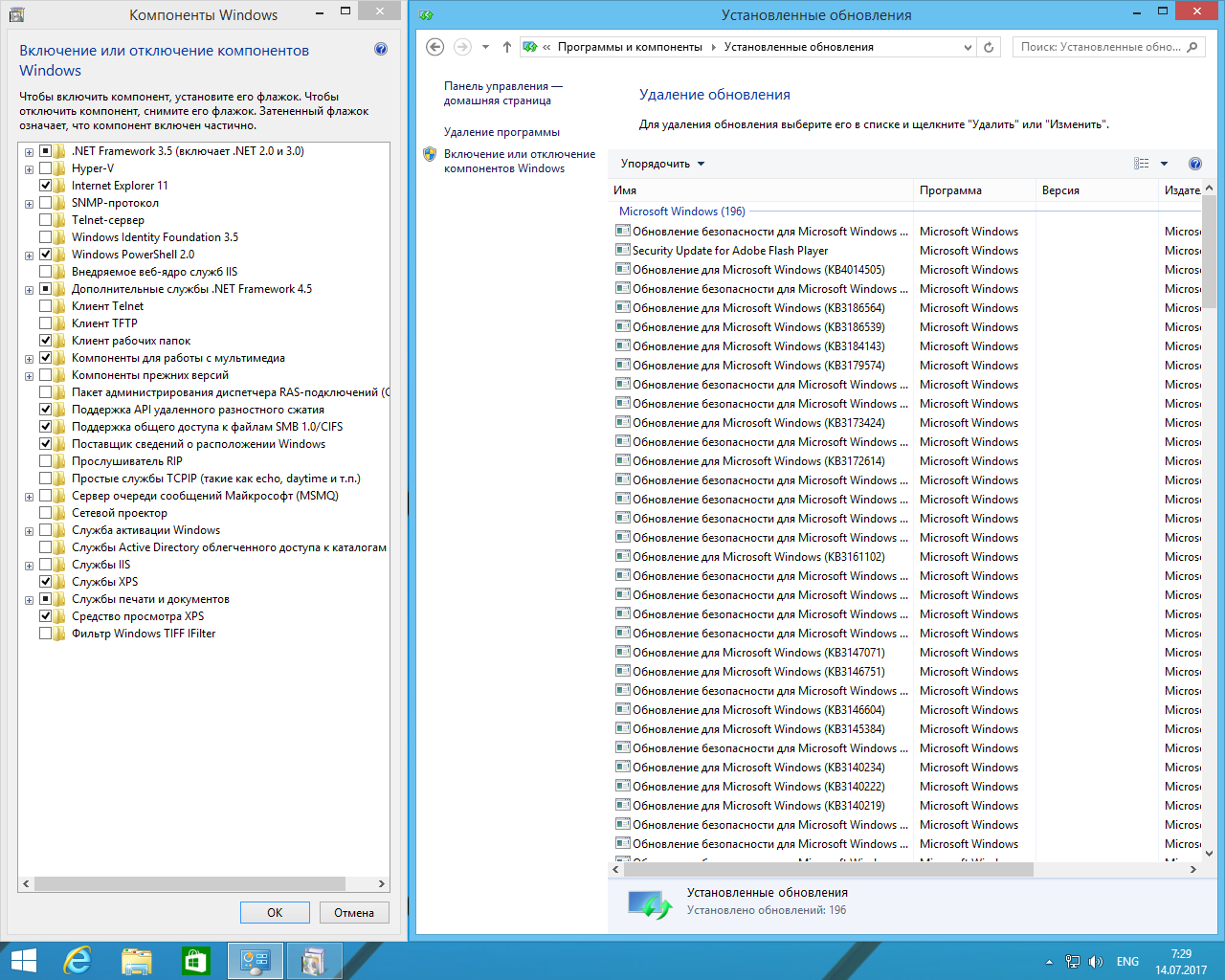Open Включение или отключение компонентов Windows link

coord(520,161)
